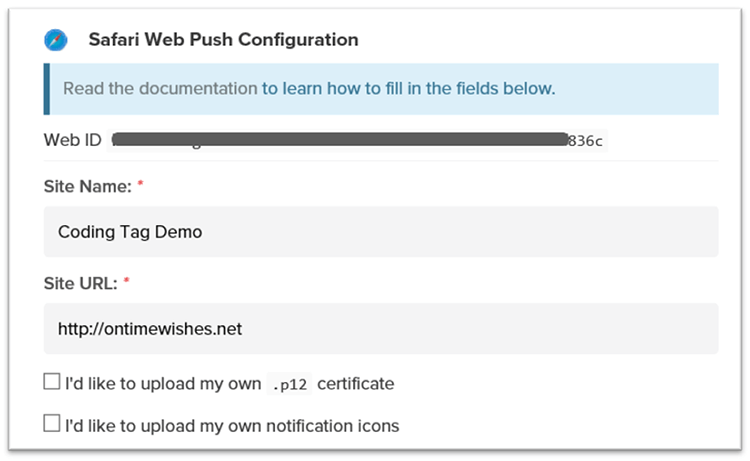750x461 pixels.
Task: Click the Site Name label
Action: (88, 186)
